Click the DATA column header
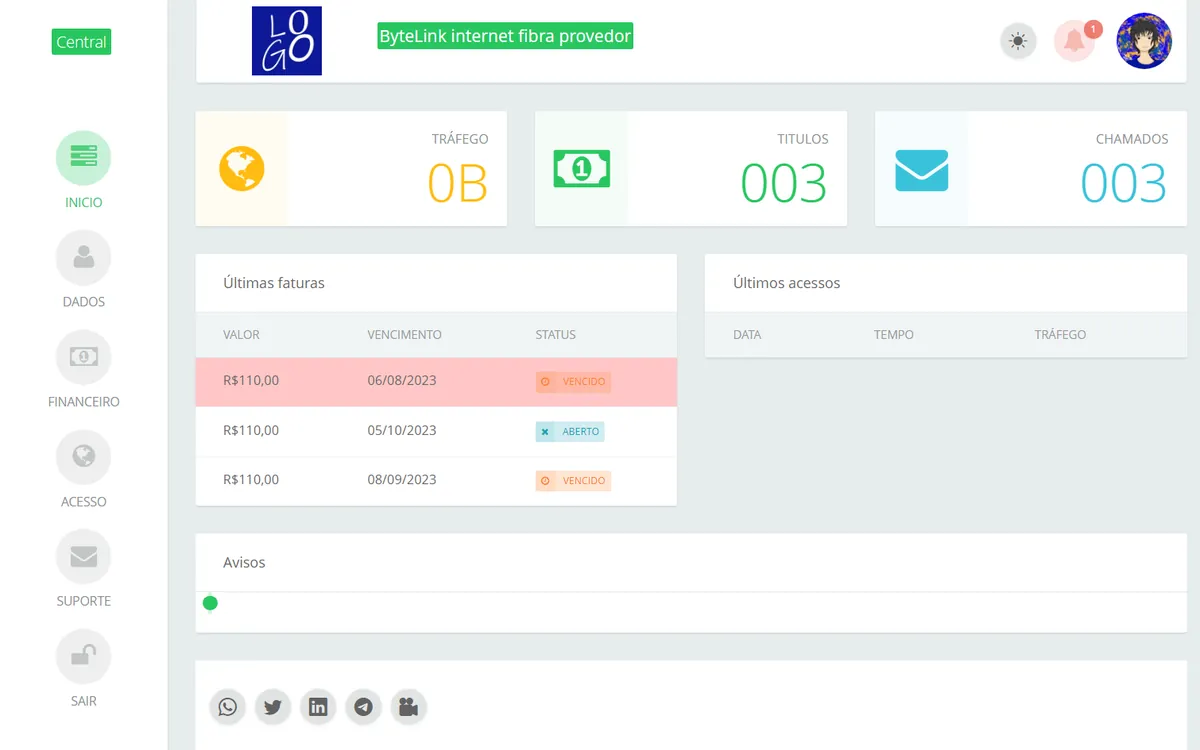The height and width of the screenshot is (750, 1200). [747, 335]
